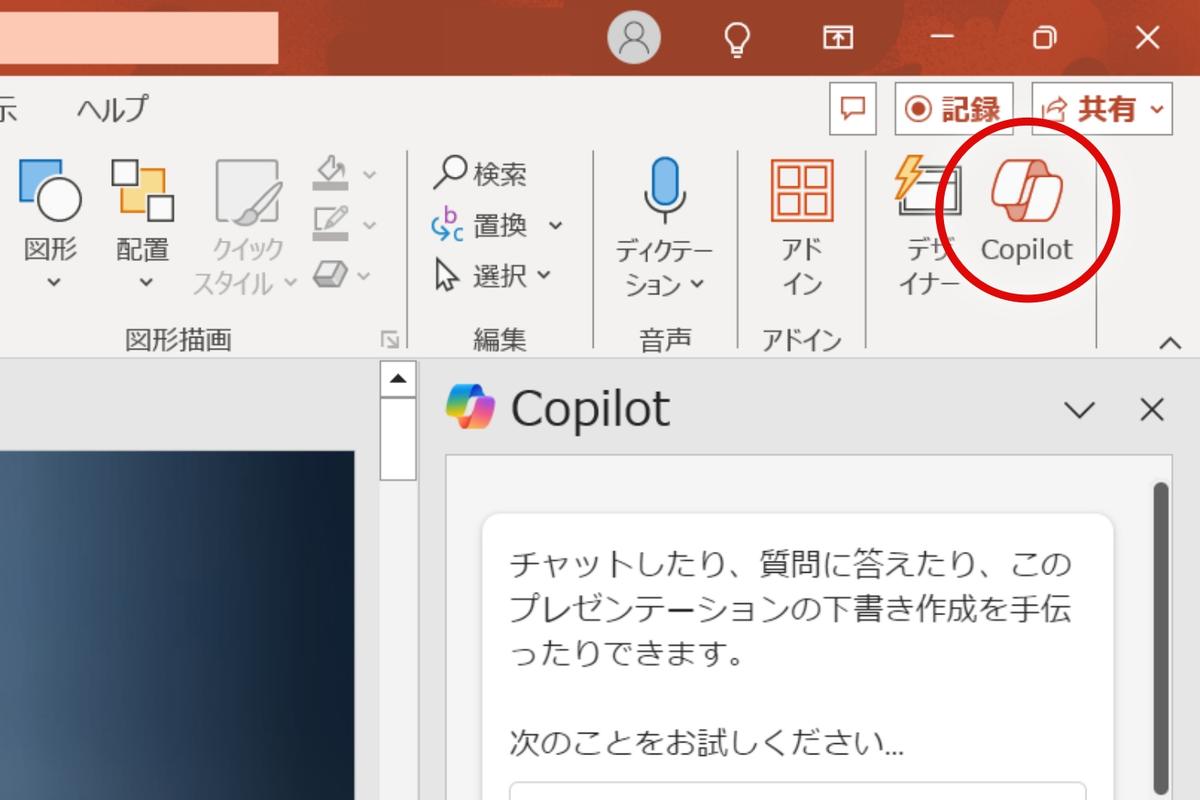
Task: Click the scrollbar up arrow
Action: [396, 377]
